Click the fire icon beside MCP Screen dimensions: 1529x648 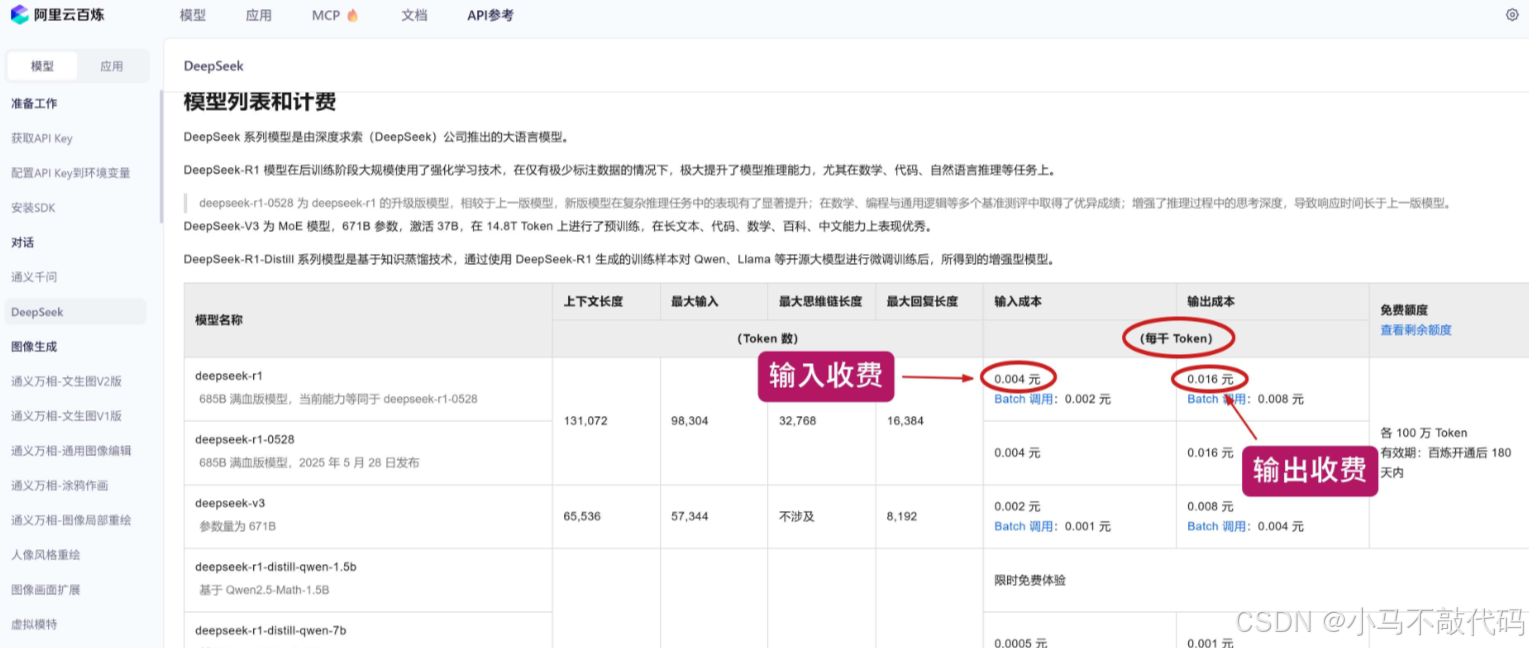tap(352, 15)
